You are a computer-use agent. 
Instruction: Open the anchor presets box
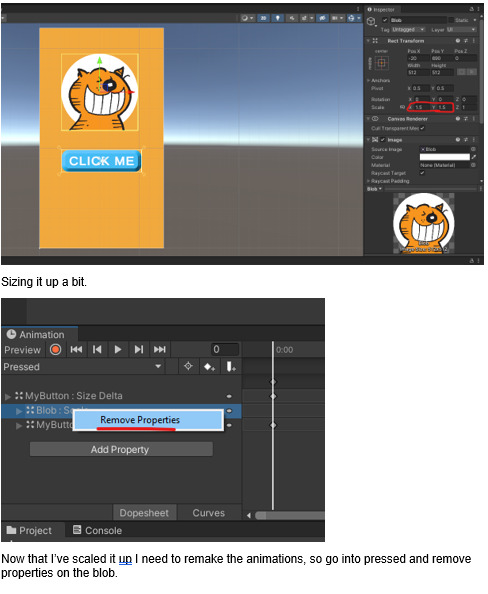pos(382,63)
